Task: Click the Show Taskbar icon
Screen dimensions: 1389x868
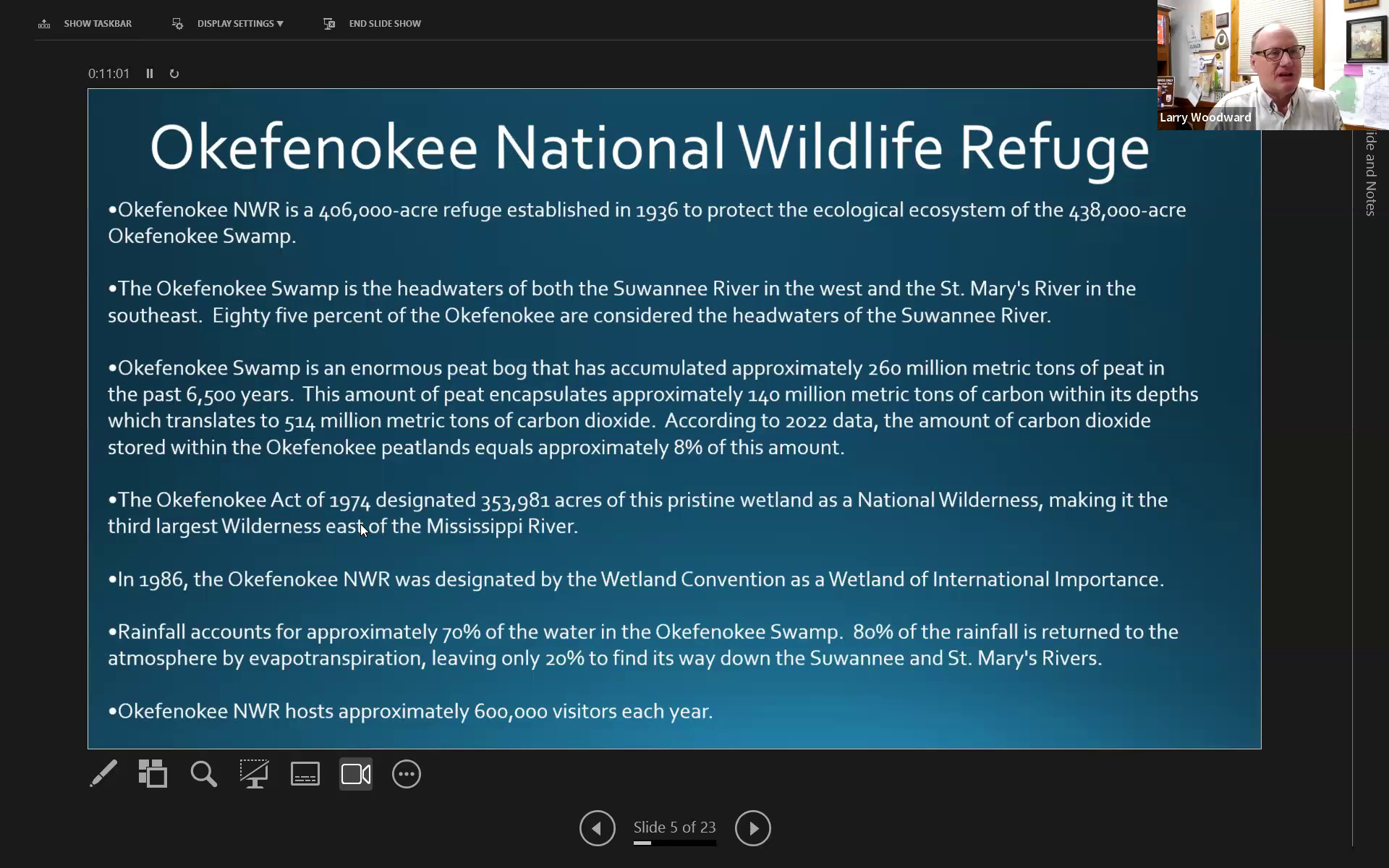Action: pos(44,24)
